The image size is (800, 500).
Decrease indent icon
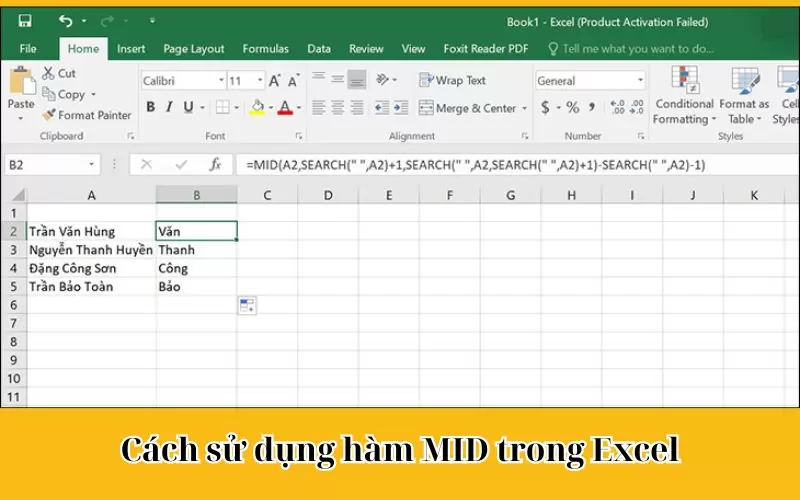(382, 108)
